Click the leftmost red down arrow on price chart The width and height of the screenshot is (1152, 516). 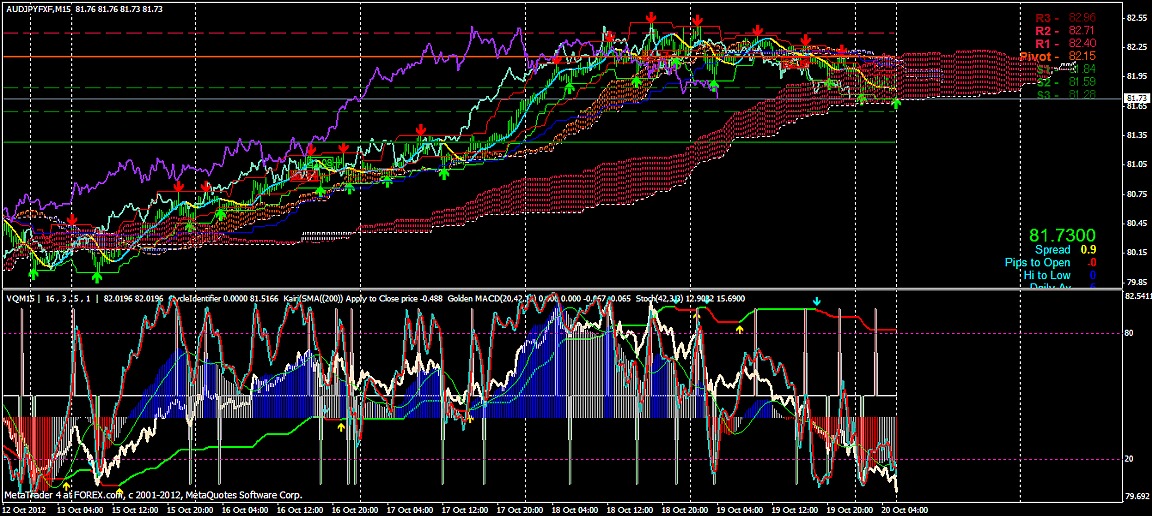tap(72, 219)
